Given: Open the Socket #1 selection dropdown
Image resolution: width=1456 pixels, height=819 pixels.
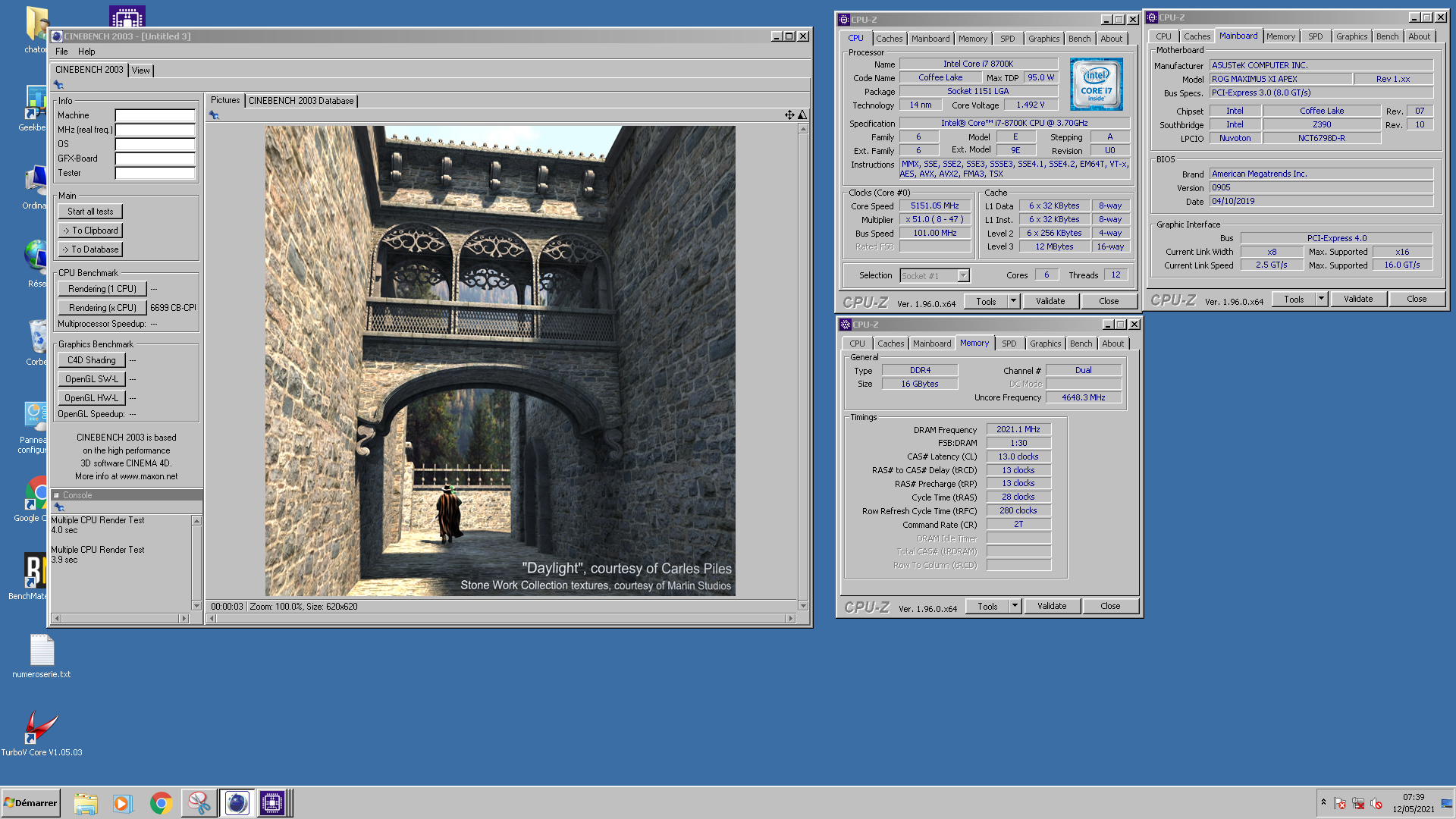Looking at the screenshot, I should click(963, 276).
